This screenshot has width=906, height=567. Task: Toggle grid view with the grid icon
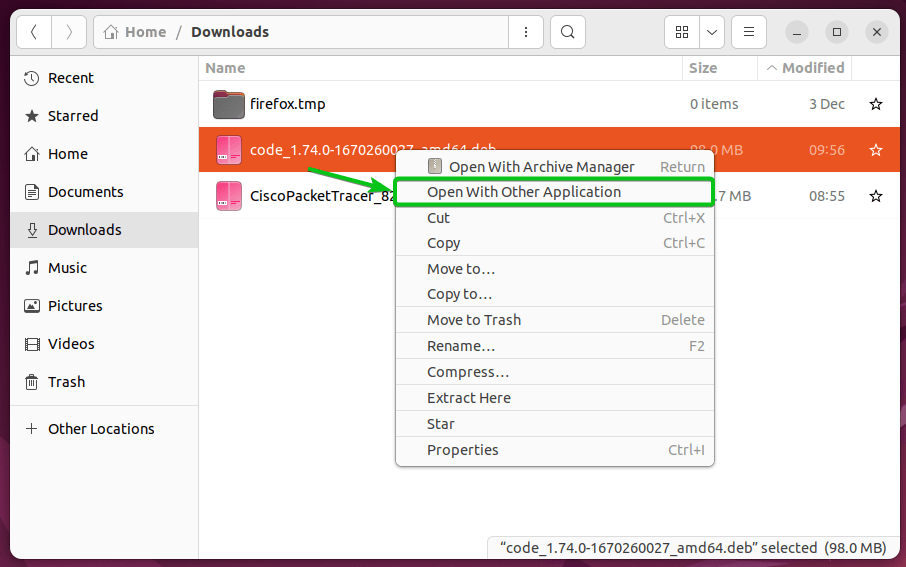[682, 32]
